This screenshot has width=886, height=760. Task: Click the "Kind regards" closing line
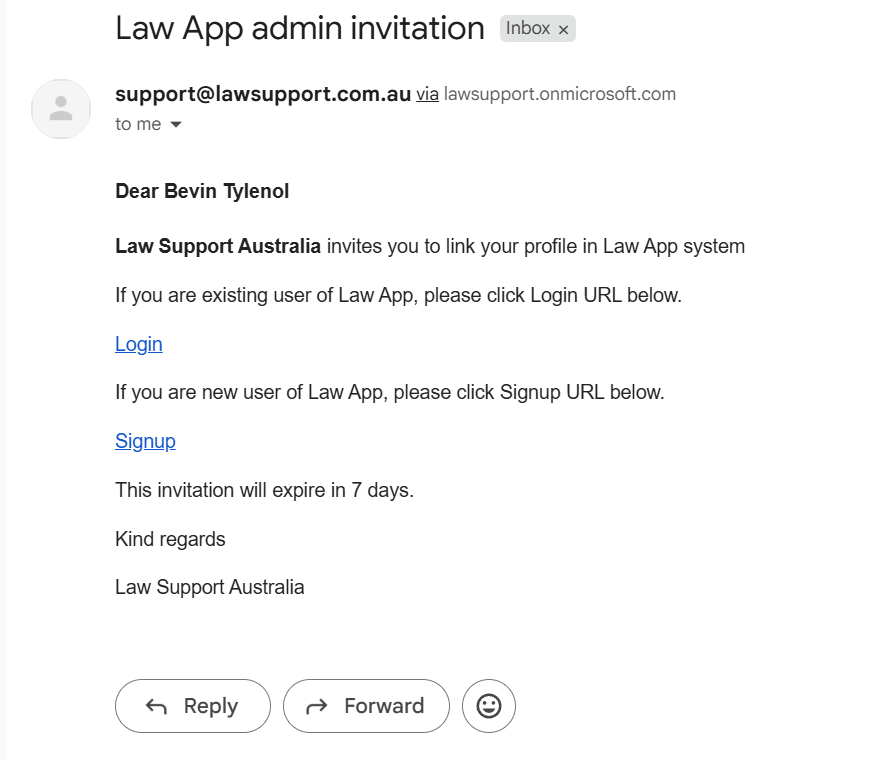[170, 539]
